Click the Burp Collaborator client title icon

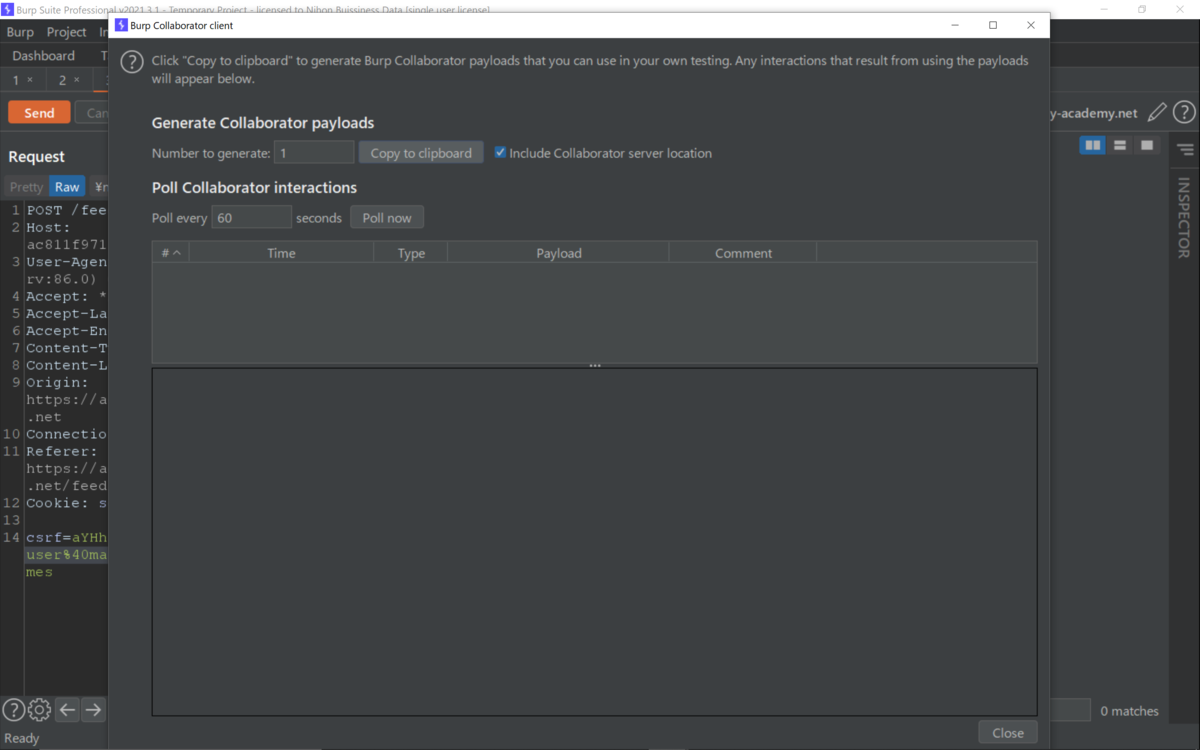point(121,25)
